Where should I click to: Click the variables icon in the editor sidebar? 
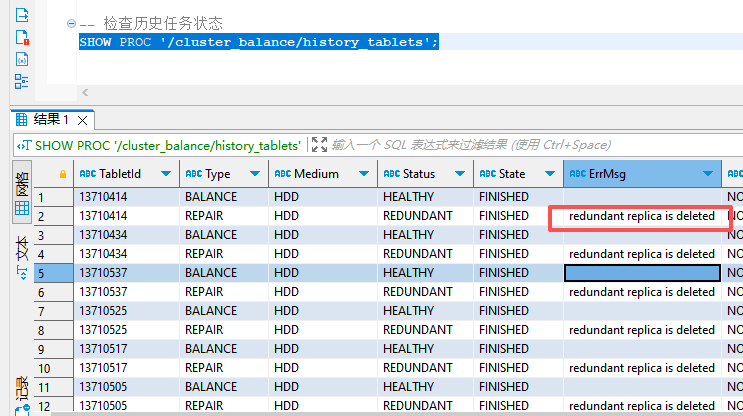(21, 59)
